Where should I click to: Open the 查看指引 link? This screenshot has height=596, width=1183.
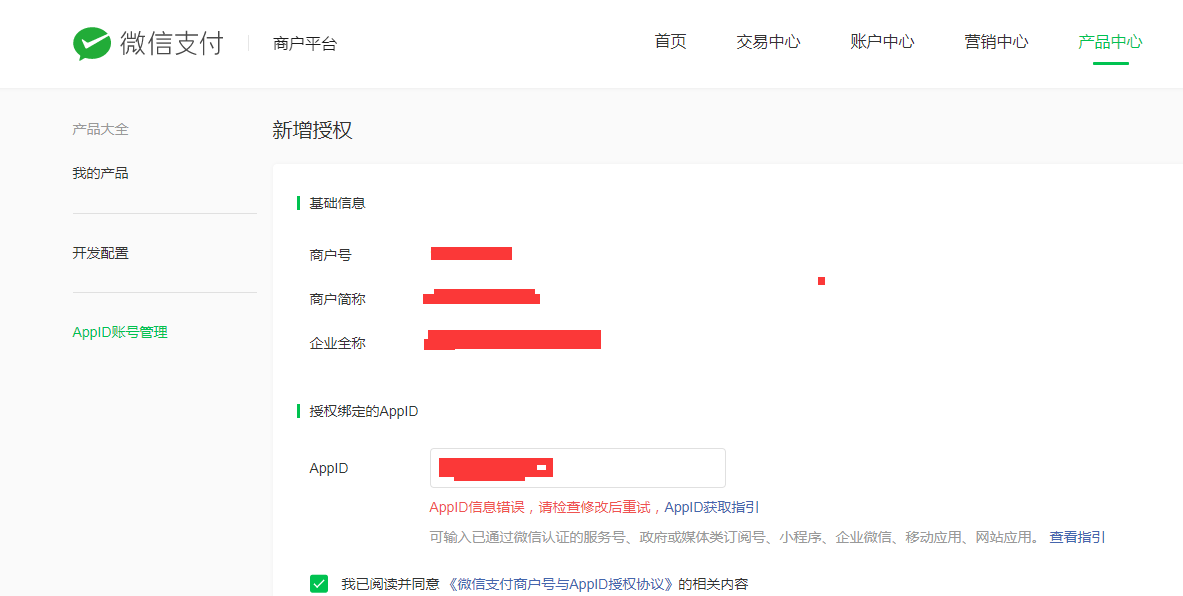[1077, 537]
